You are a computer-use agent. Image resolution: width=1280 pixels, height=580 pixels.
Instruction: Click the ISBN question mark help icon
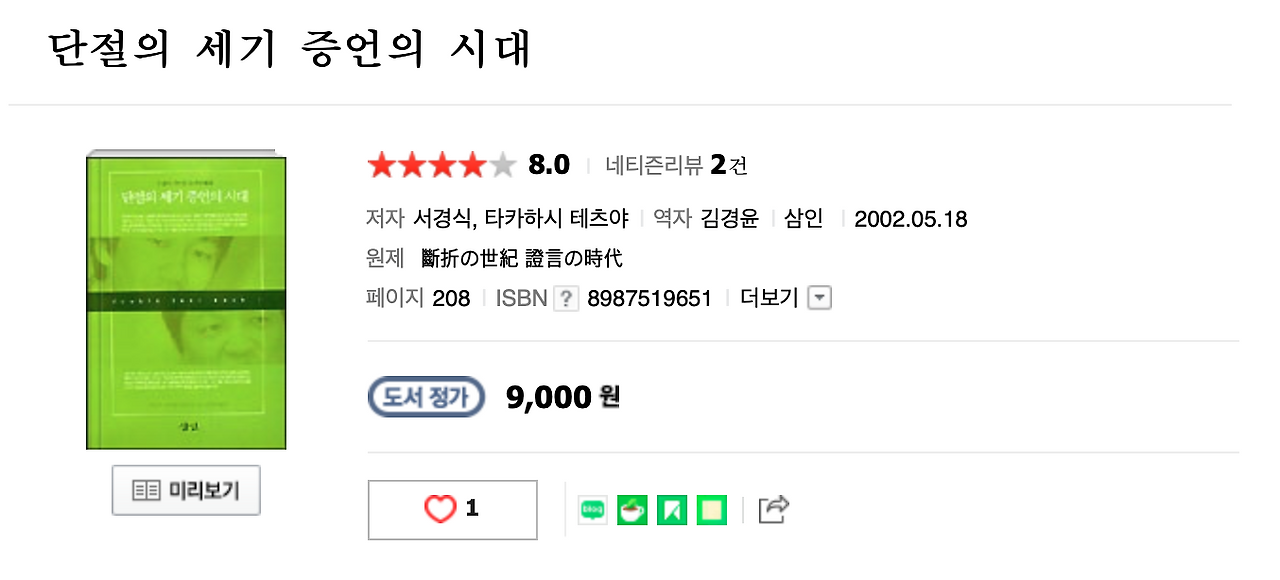tap(564, 297)
